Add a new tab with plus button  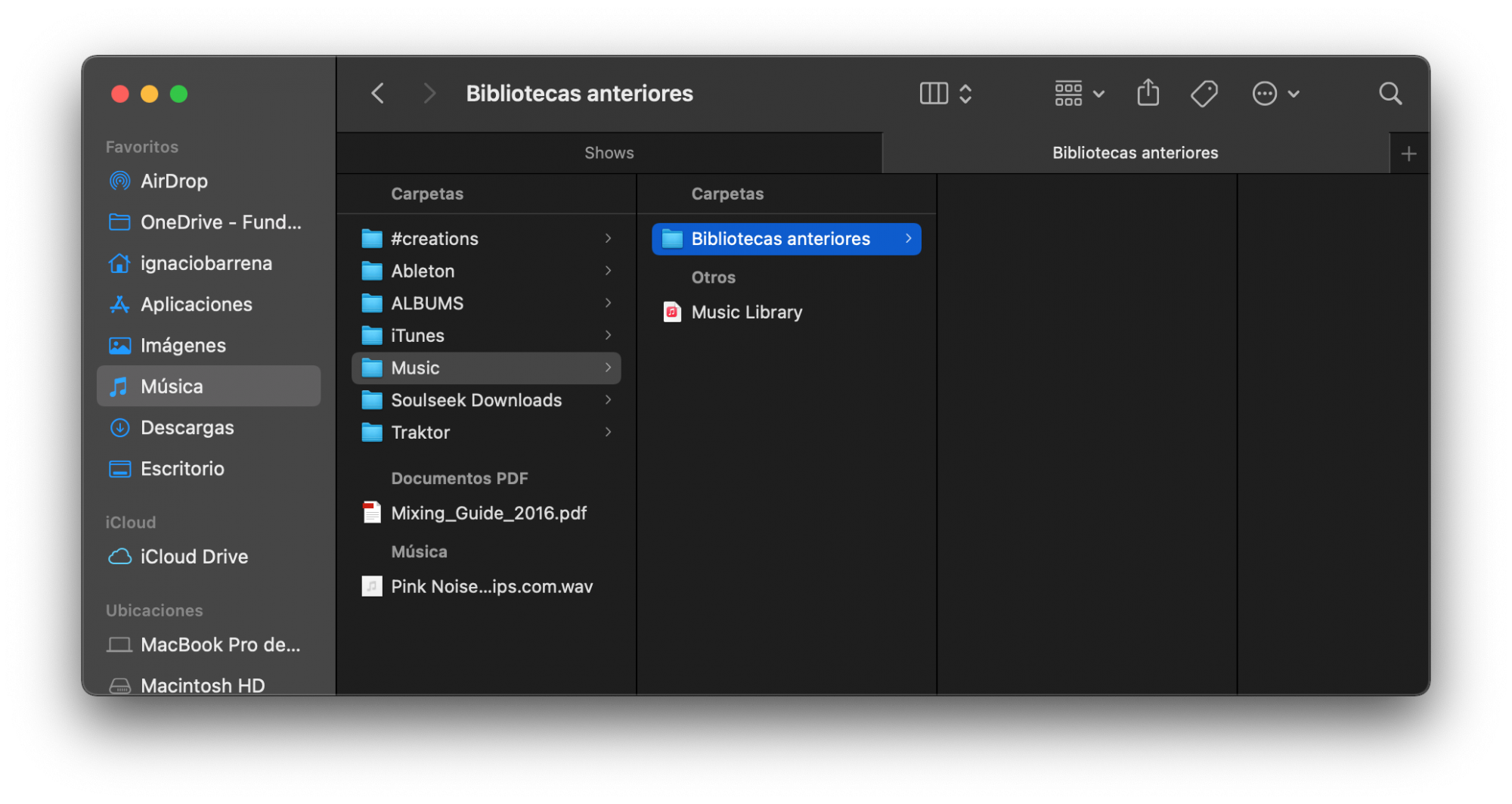[x=1408, y=154]
